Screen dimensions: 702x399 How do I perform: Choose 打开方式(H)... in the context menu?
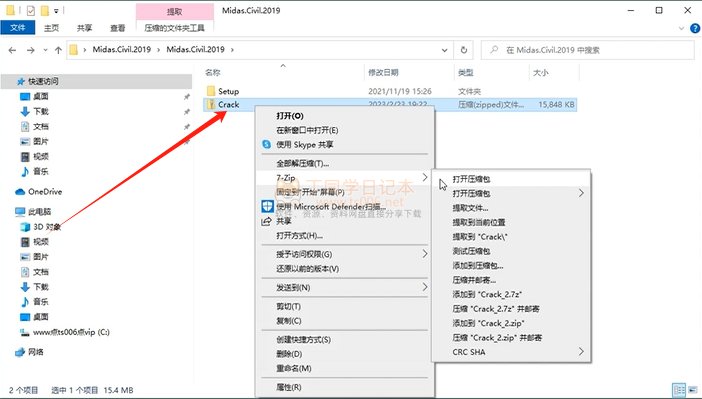(300, 236)
